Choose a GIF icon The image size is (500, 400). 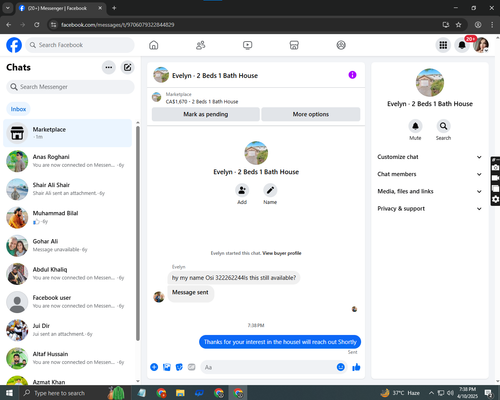tap(192, 367)
